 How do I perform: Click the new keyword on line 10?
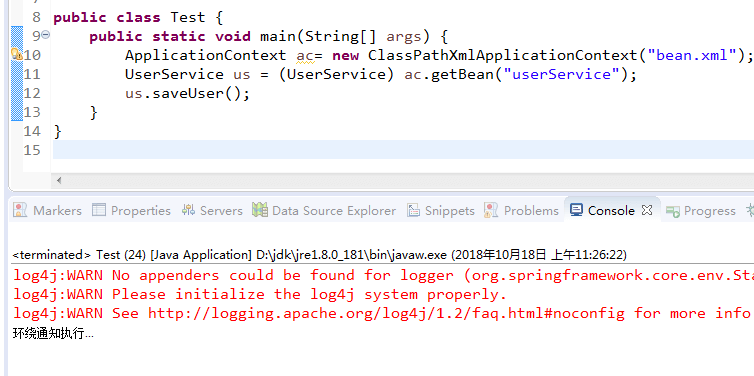(x=345, y=56)
